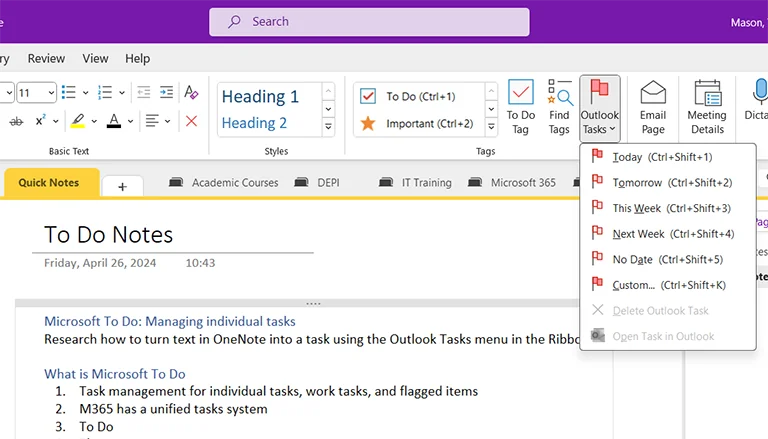Flag task for Next Week
Screen dimensions: 768x439
(668, 234)
